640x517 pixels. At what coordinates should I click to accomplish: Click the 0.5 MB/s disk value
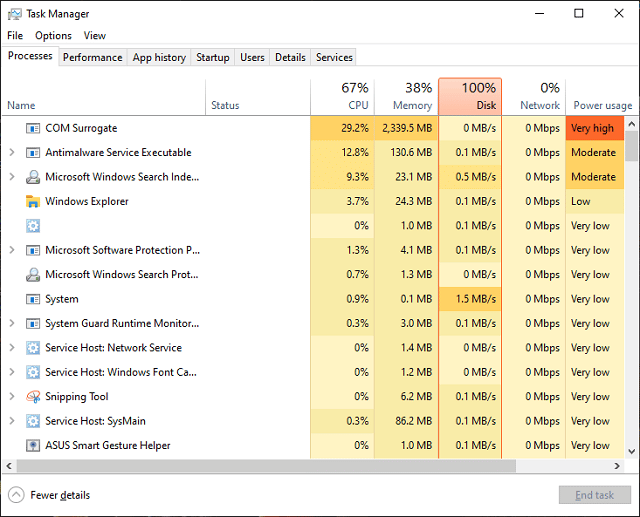tap(476, 177)
